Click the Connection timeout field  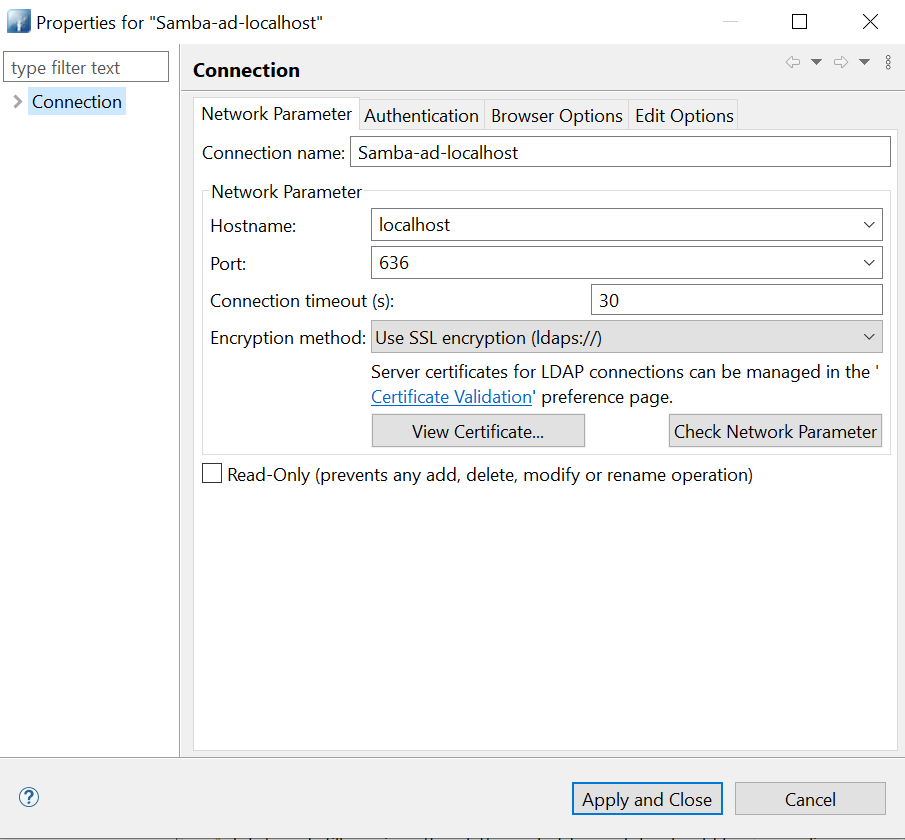[x=736, y=300]
